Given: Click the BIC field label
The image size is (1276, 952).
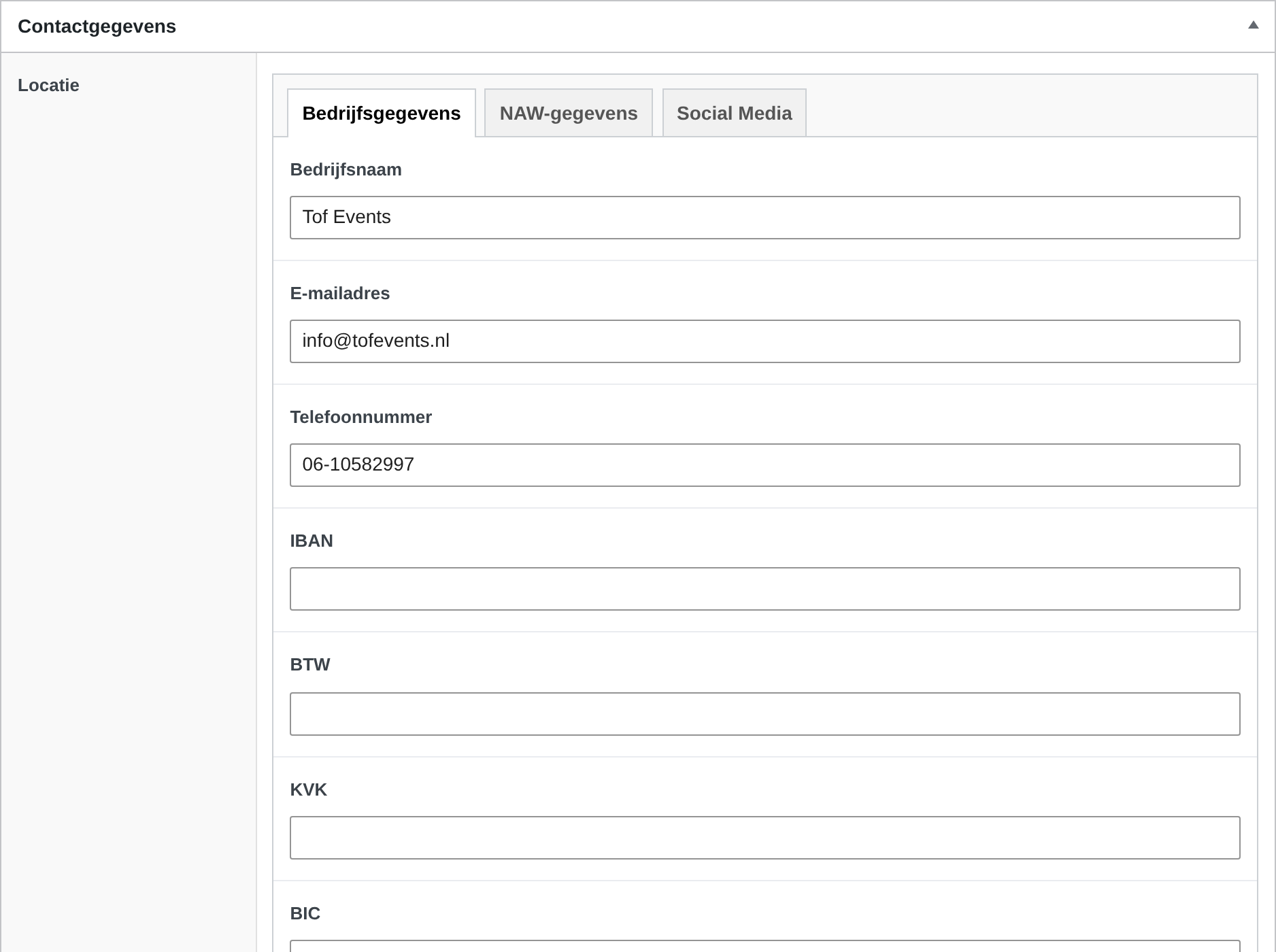Looking at the screenshot, I should point(305,913).
